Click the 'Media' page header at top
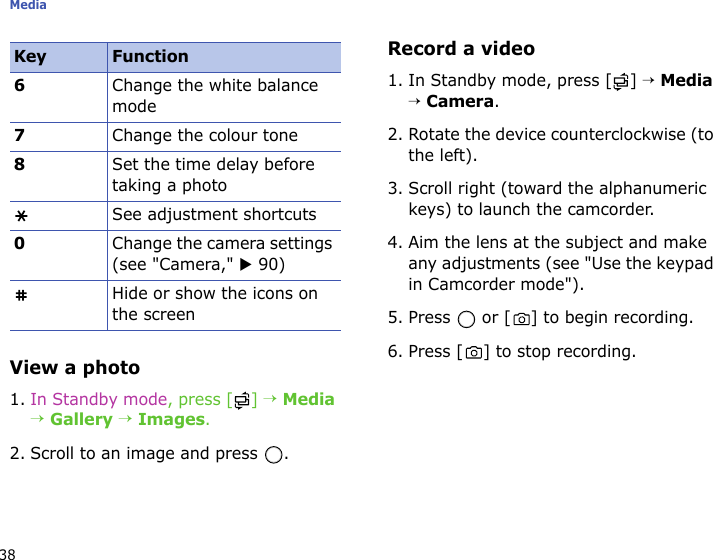 click(28, 6)
